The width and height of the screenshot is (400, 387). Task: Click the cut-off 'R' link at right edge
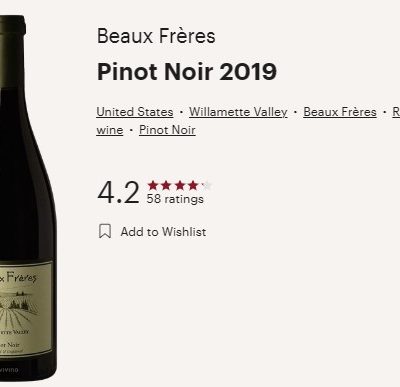396,112
